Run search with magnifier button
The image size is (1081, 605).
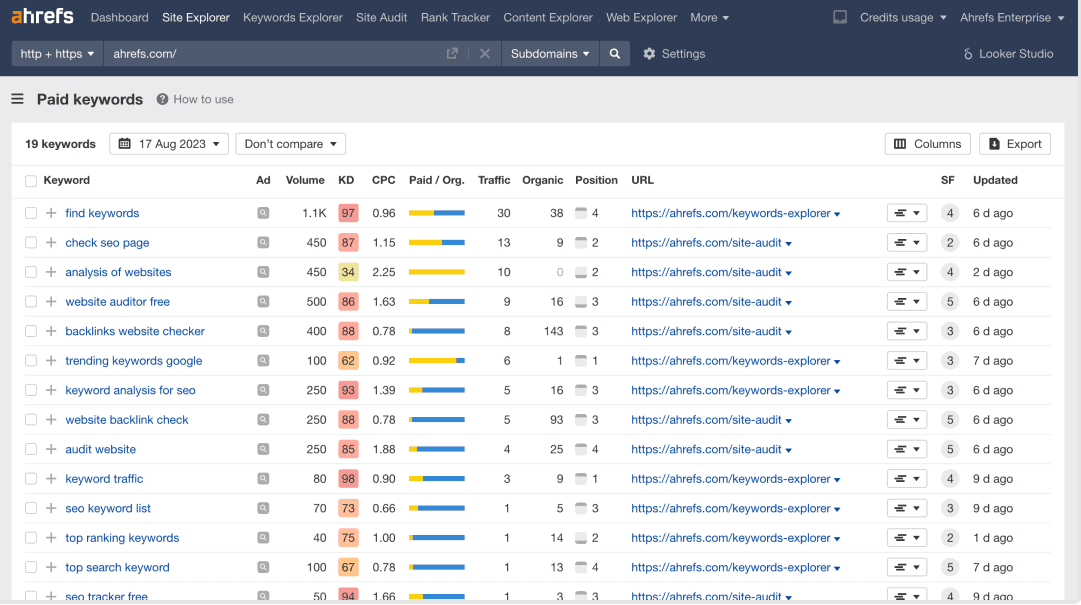pyautogui.click(x=614, y=54)
